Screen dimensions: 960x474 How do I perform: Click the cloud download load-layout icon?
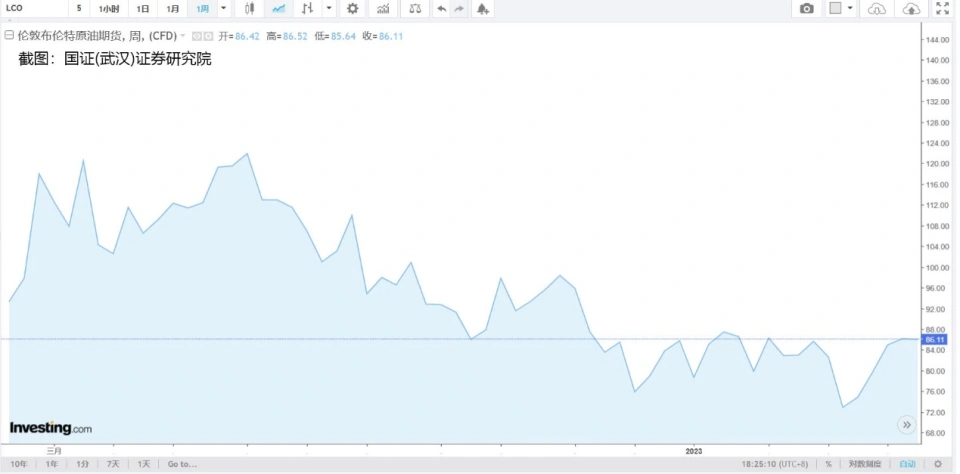tap(877, 9)
